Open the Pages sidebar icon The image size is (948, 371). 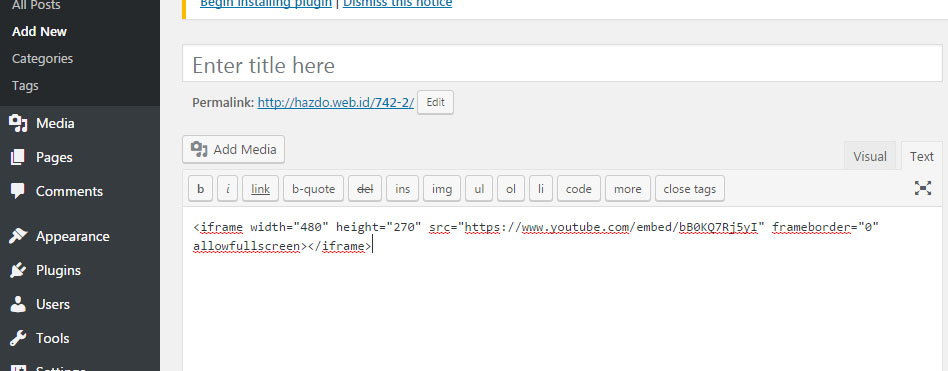[18, 157]
